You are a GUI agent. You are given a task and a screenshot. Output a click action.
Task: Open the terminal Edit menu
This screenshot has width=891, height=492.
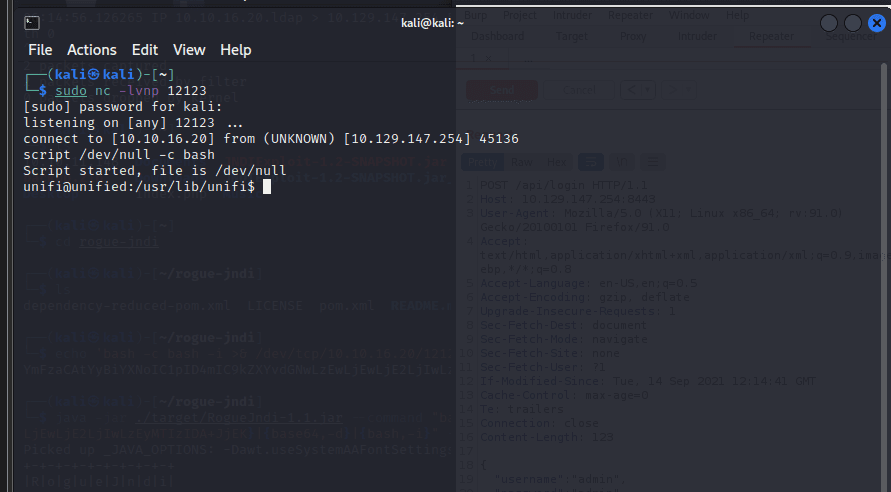click(145, 50)
